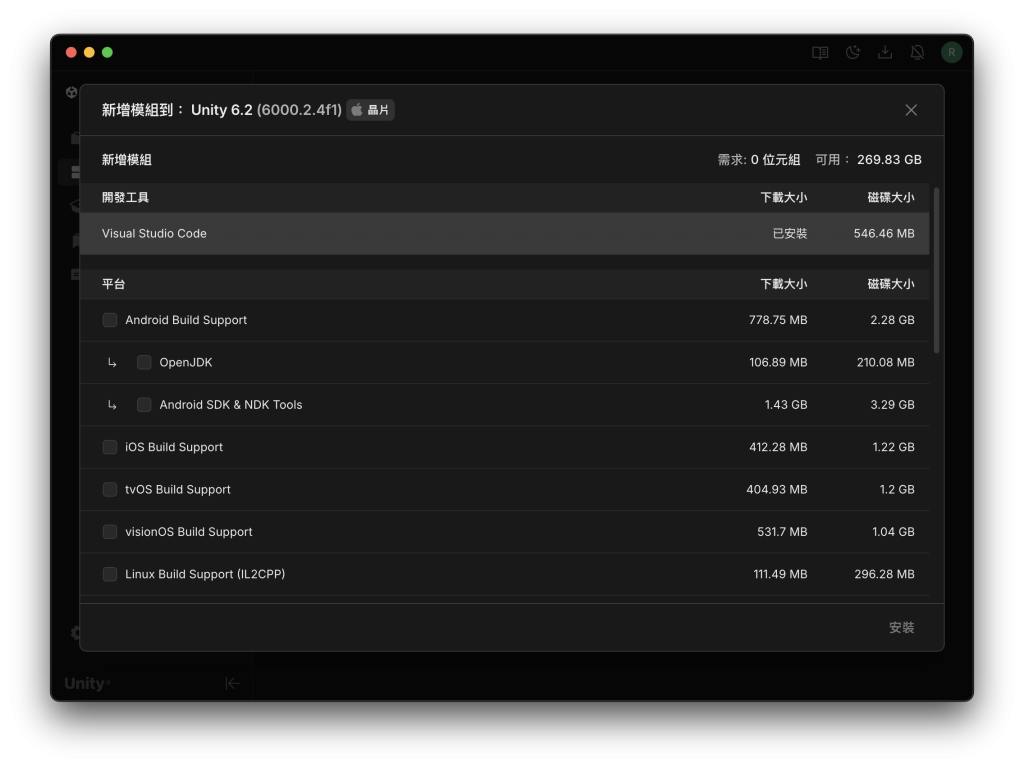Enable visionOS Build Support checkbox
1024x768 pixels.
(x=110, y=532)
